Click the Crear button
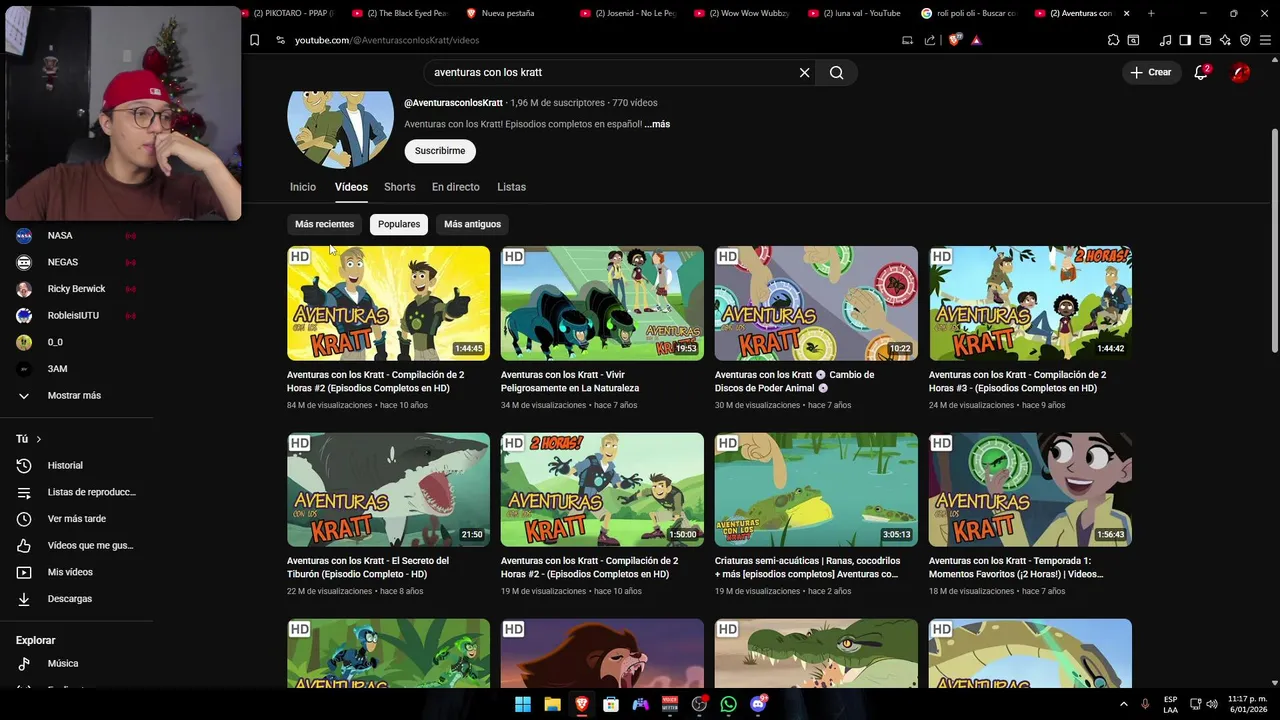Viewport: 1280px width, 720px height. point(1150,72)
